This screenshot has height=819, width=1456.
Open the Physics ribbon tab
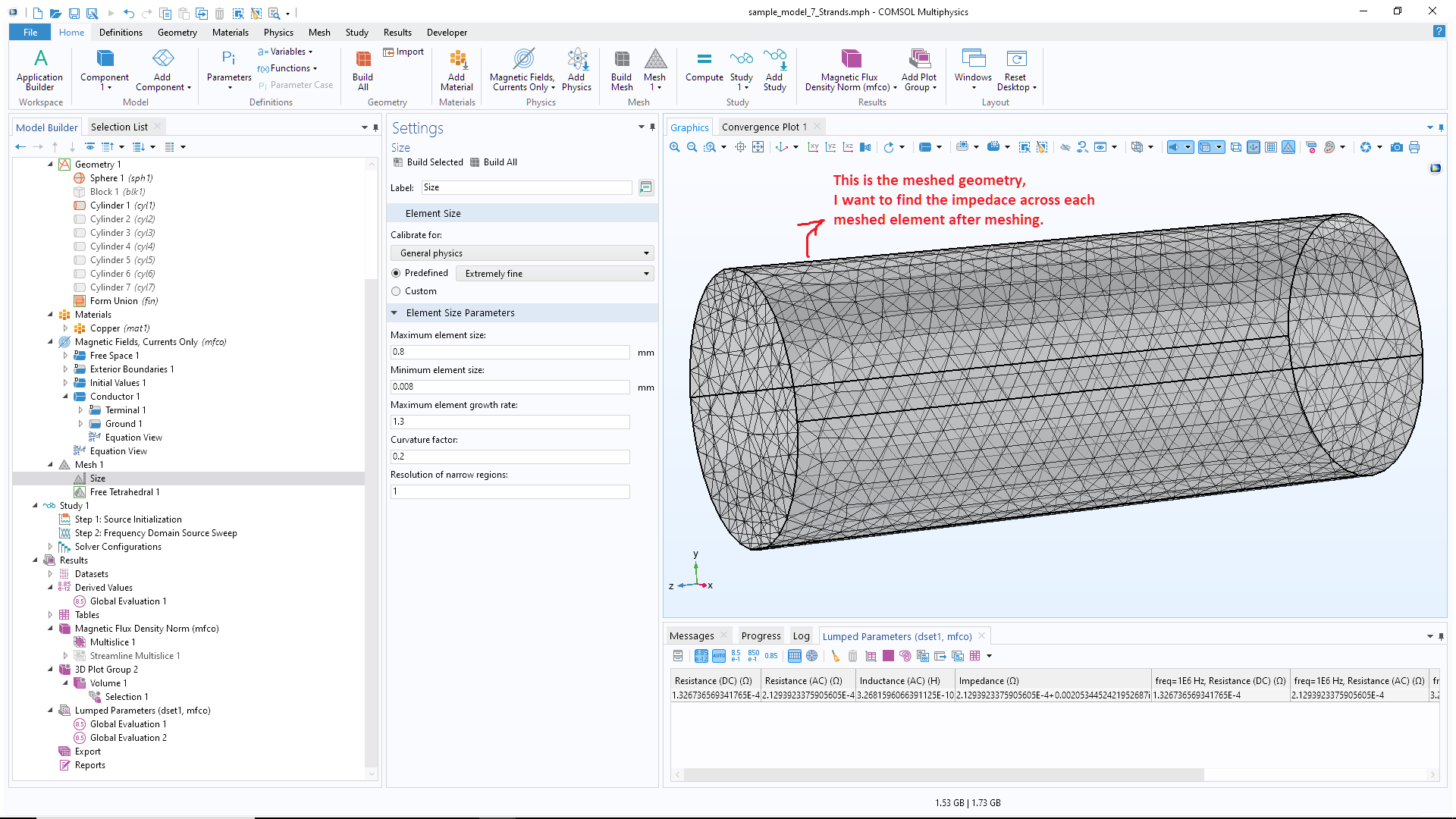pyautogui.click(x=278, y=33)
